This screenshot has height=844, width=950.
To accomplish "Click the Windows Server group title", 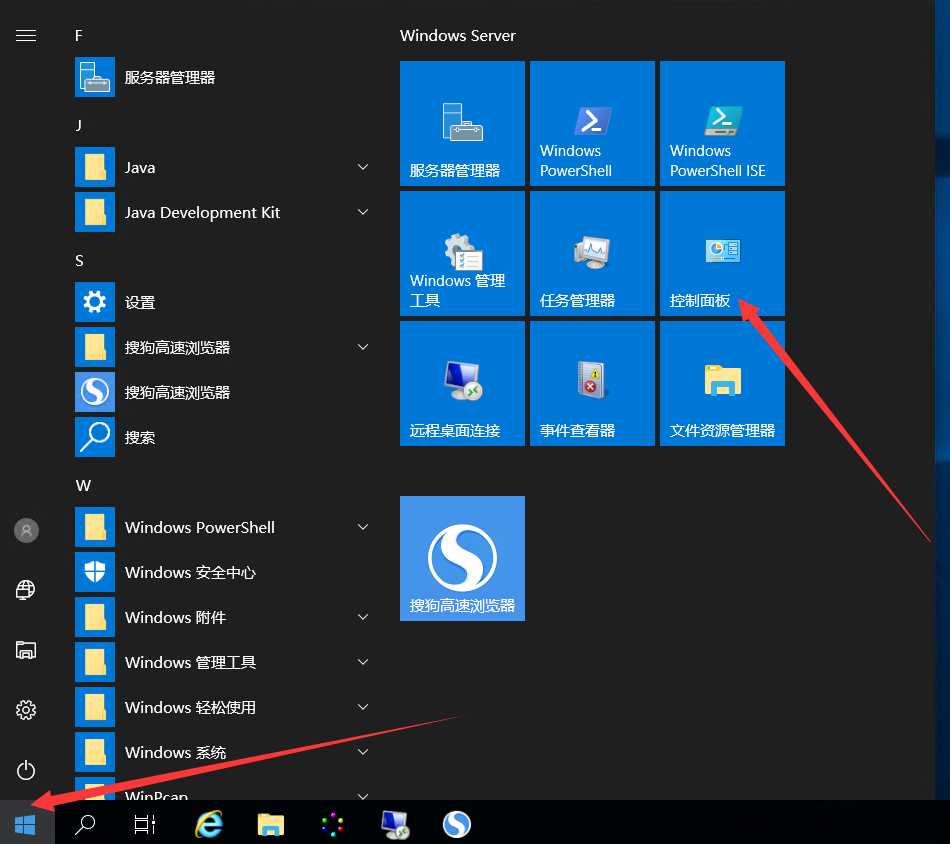I will pos(457,36).
